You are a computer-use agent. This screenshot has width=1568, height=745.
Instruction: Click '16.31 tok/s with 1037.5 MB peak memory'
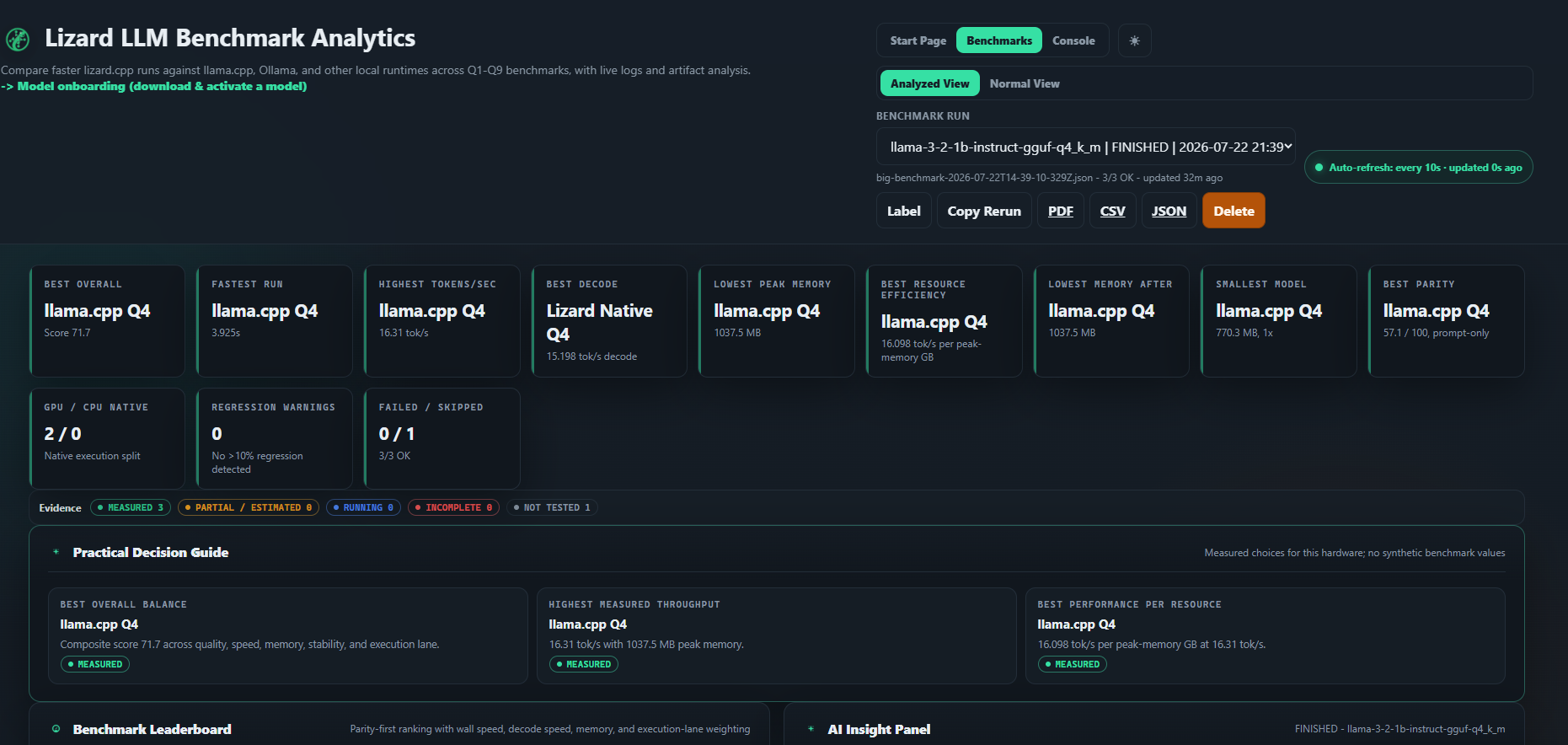(x=646, y=645)
